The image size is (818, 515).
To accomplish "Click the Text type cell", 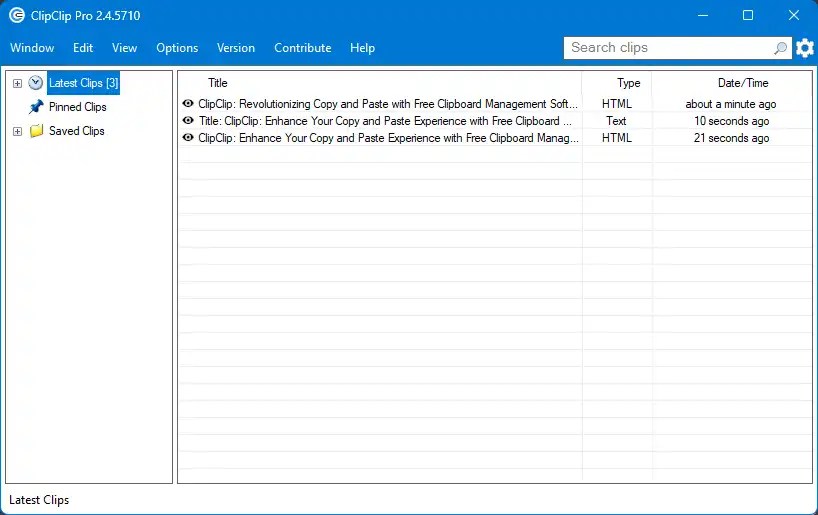I will click(616, 121).
